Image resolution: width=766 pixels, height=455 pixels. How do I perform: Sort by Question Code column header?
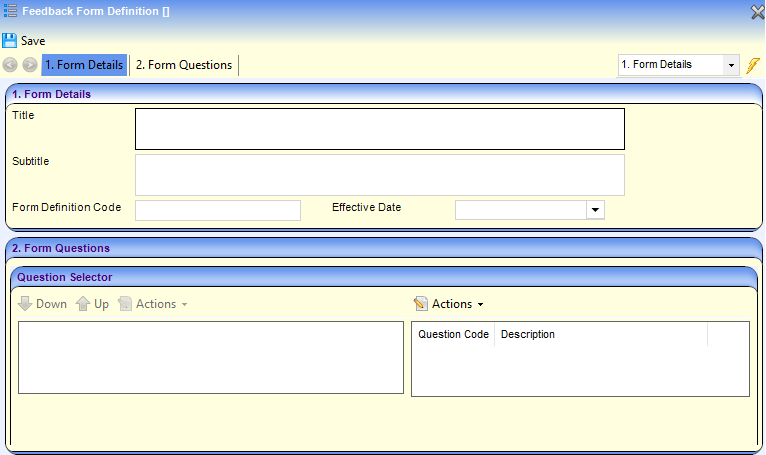[x=453, y=334]
